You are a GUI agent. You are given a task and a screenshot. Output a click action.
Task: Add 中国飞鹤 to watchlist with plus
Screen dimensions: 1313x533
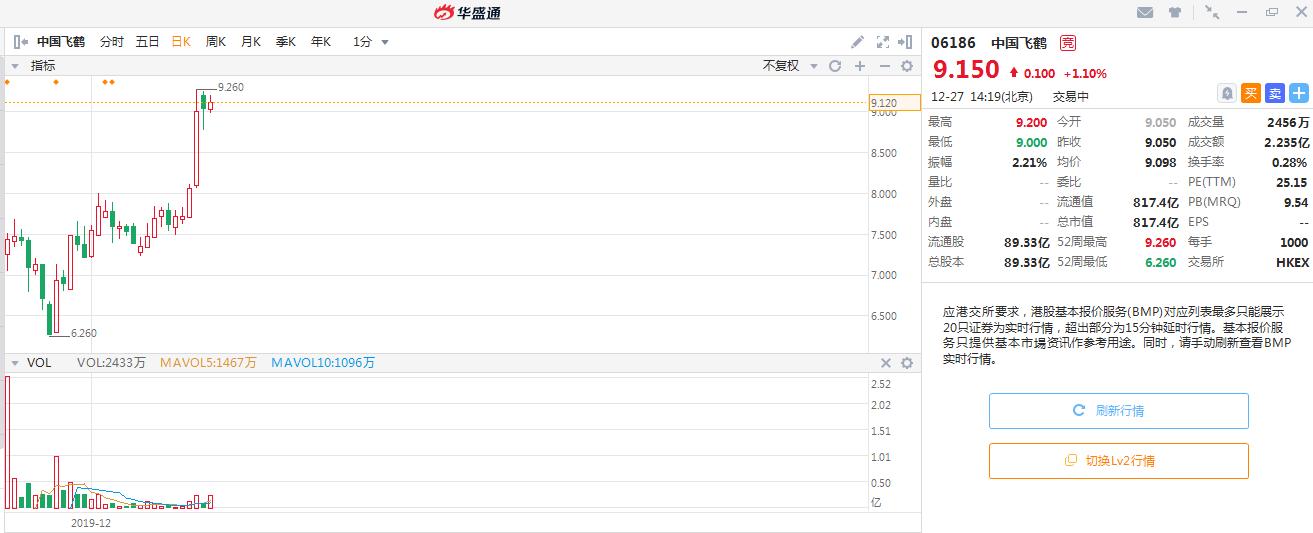pyautogui.click(x=1299, y=93)
